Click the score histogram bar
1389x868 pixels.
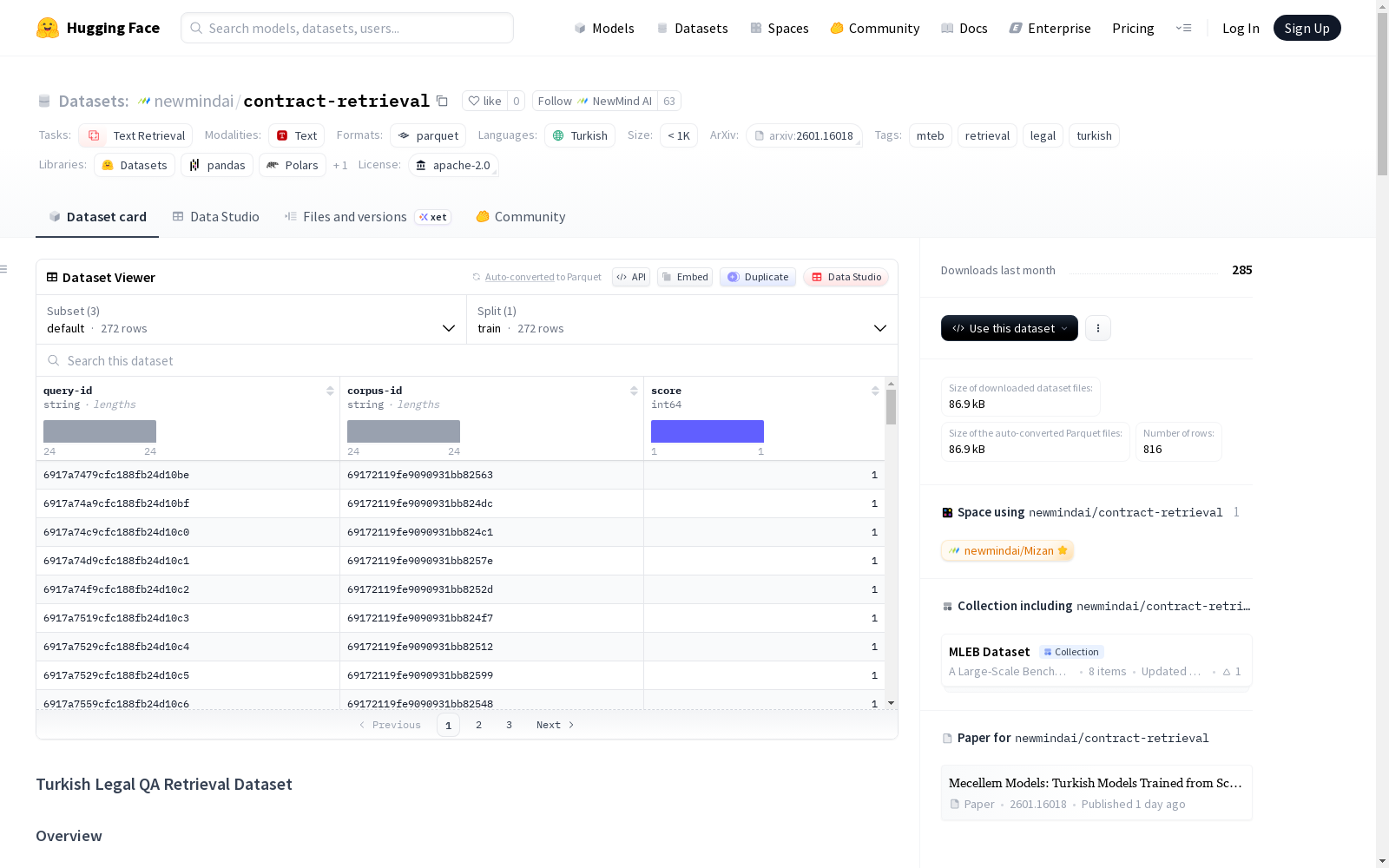(708, 431)
